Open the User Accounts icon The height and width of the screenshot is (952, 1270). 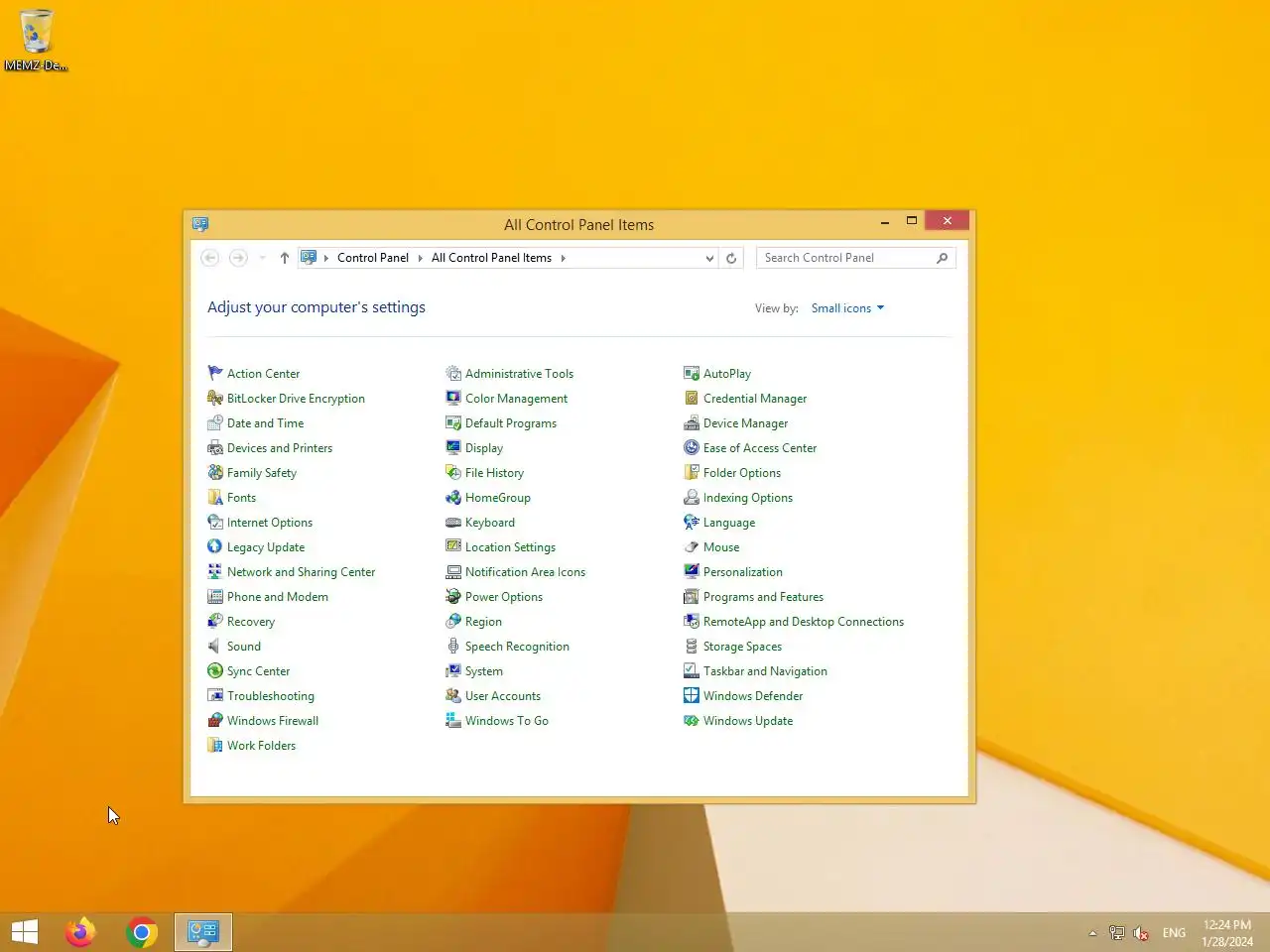coord(453,695)
